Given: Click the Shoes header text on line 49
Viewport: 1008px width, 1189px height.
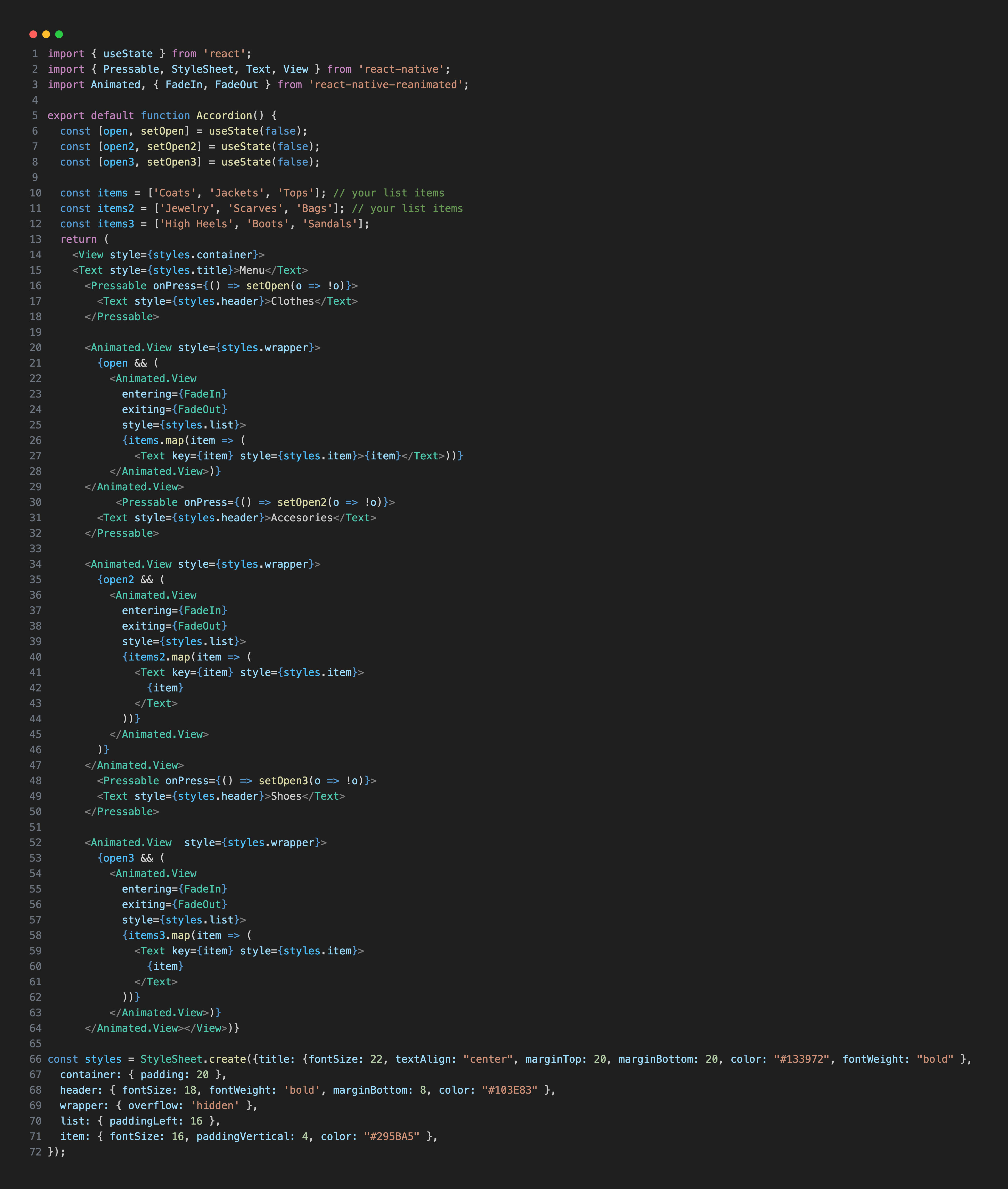Looking at the screenshot, I should (286, 796).
